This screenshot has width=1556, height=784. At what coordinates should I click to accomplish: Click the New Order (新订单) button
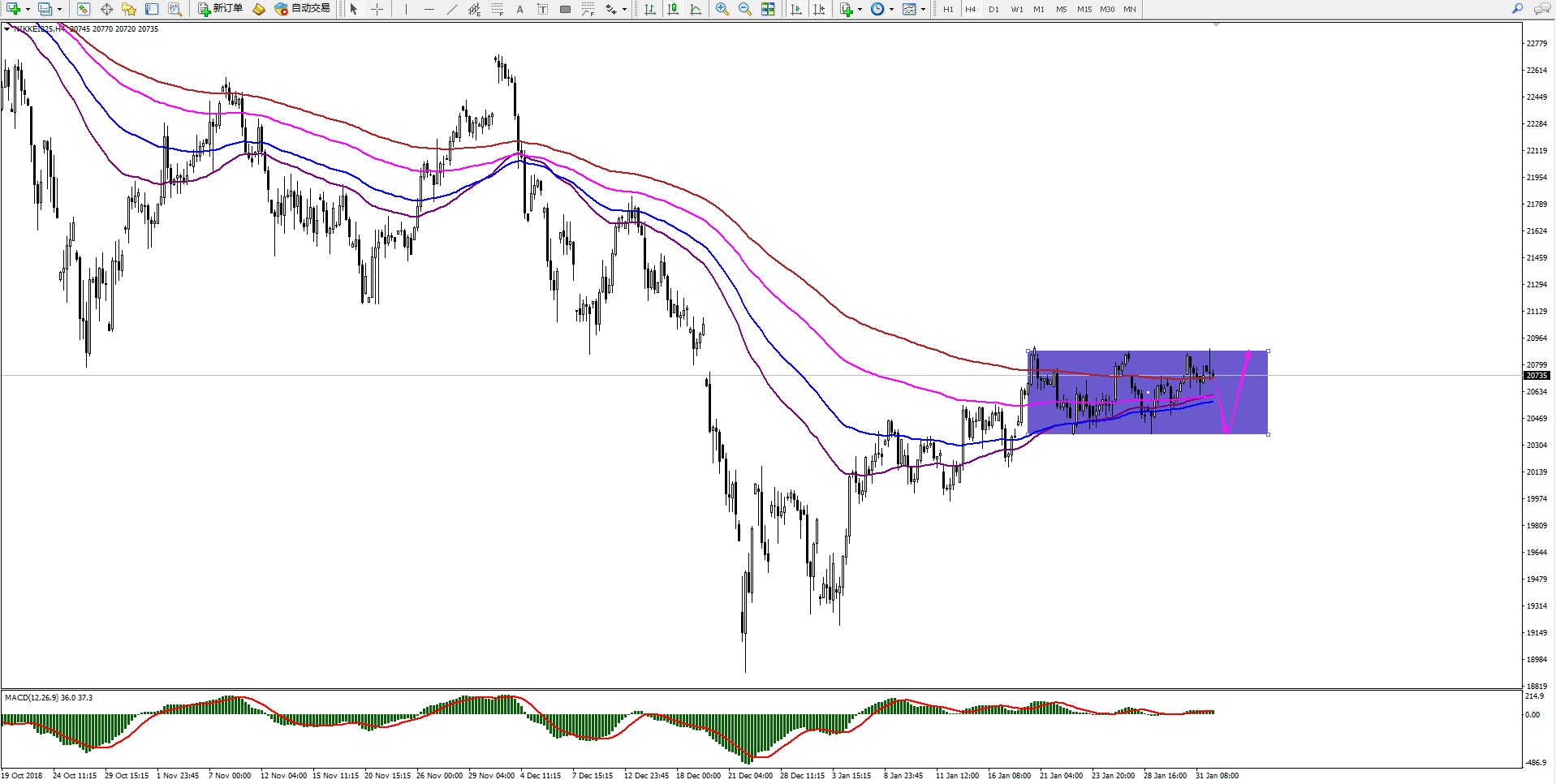(x=221, y=9)
